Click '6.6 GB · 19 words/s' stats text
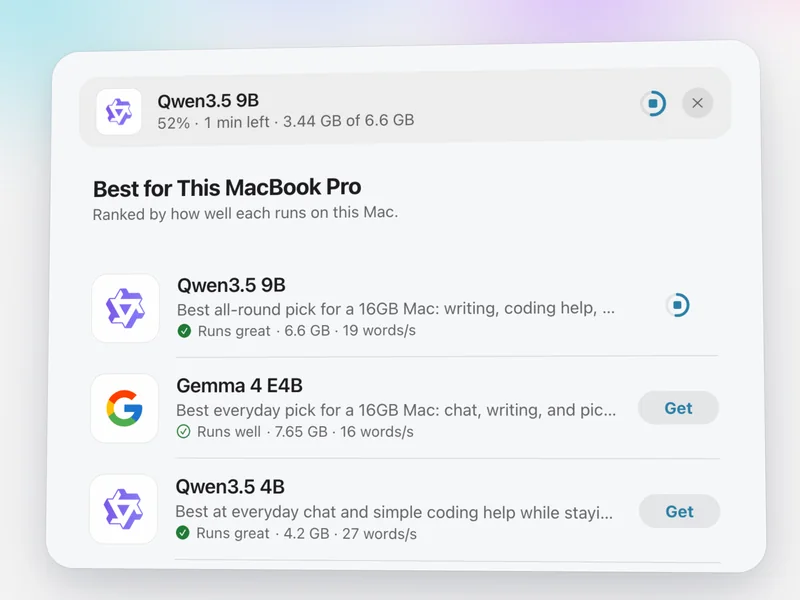The width and height of the screenshot is (800, 600). pos(350,331)
